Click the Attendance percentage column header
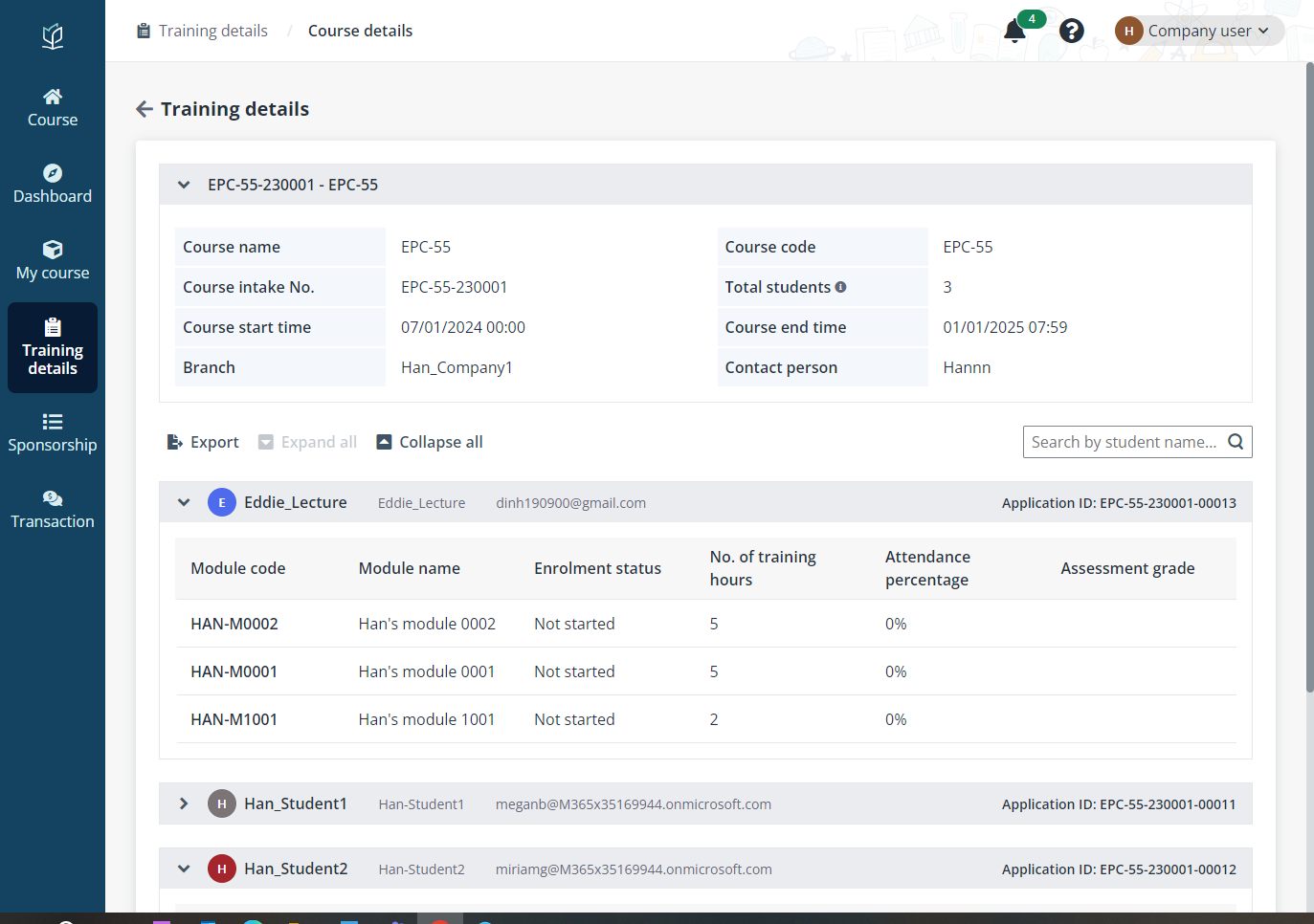1314x924 pixels. coord(927,568)
